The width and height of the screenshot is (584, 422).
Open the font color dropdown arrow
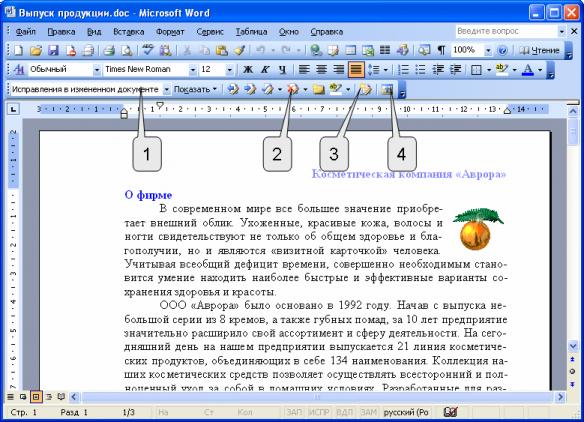tap(540, 70)
